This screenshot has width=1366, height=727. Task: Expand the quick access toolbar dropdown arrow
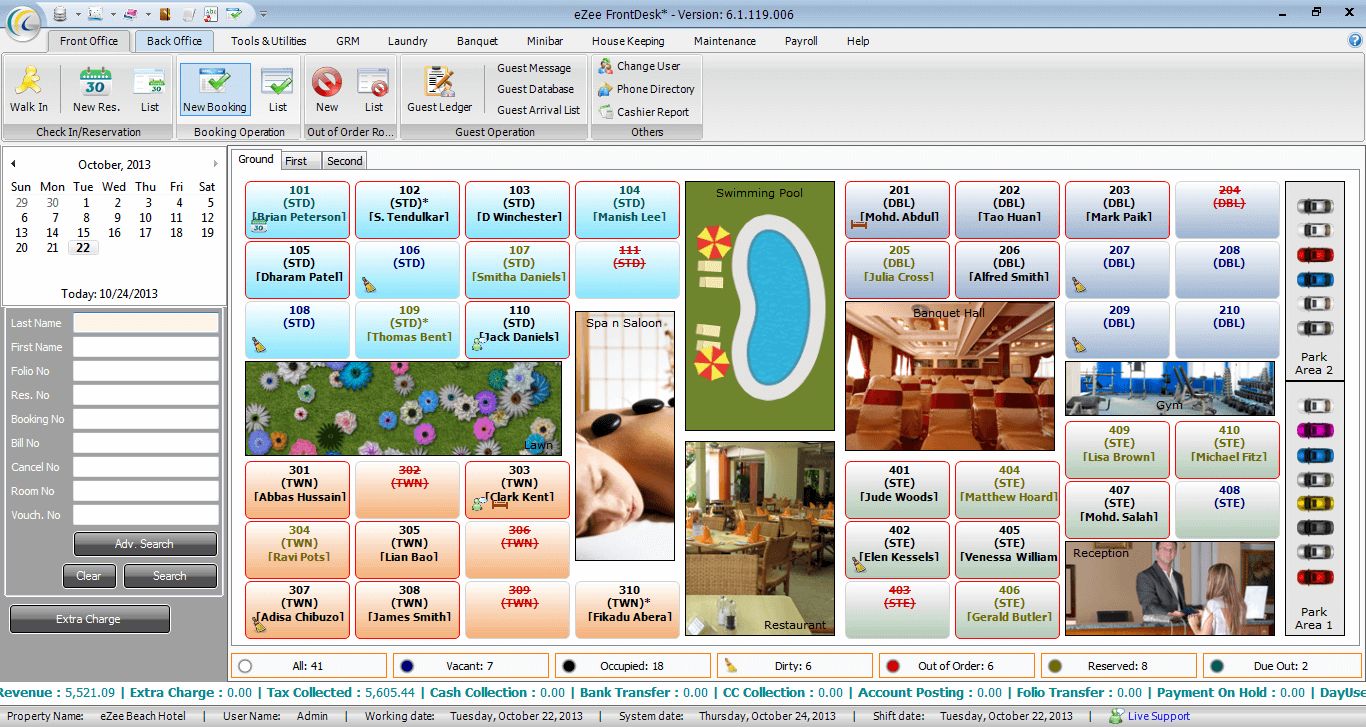263,14
